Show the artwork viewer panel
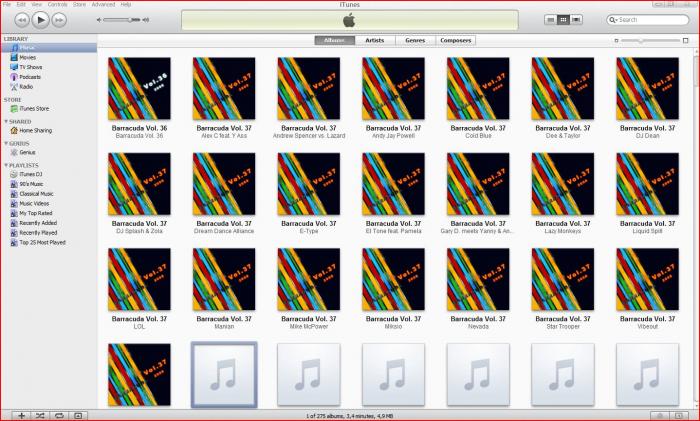 click(78, 414)
